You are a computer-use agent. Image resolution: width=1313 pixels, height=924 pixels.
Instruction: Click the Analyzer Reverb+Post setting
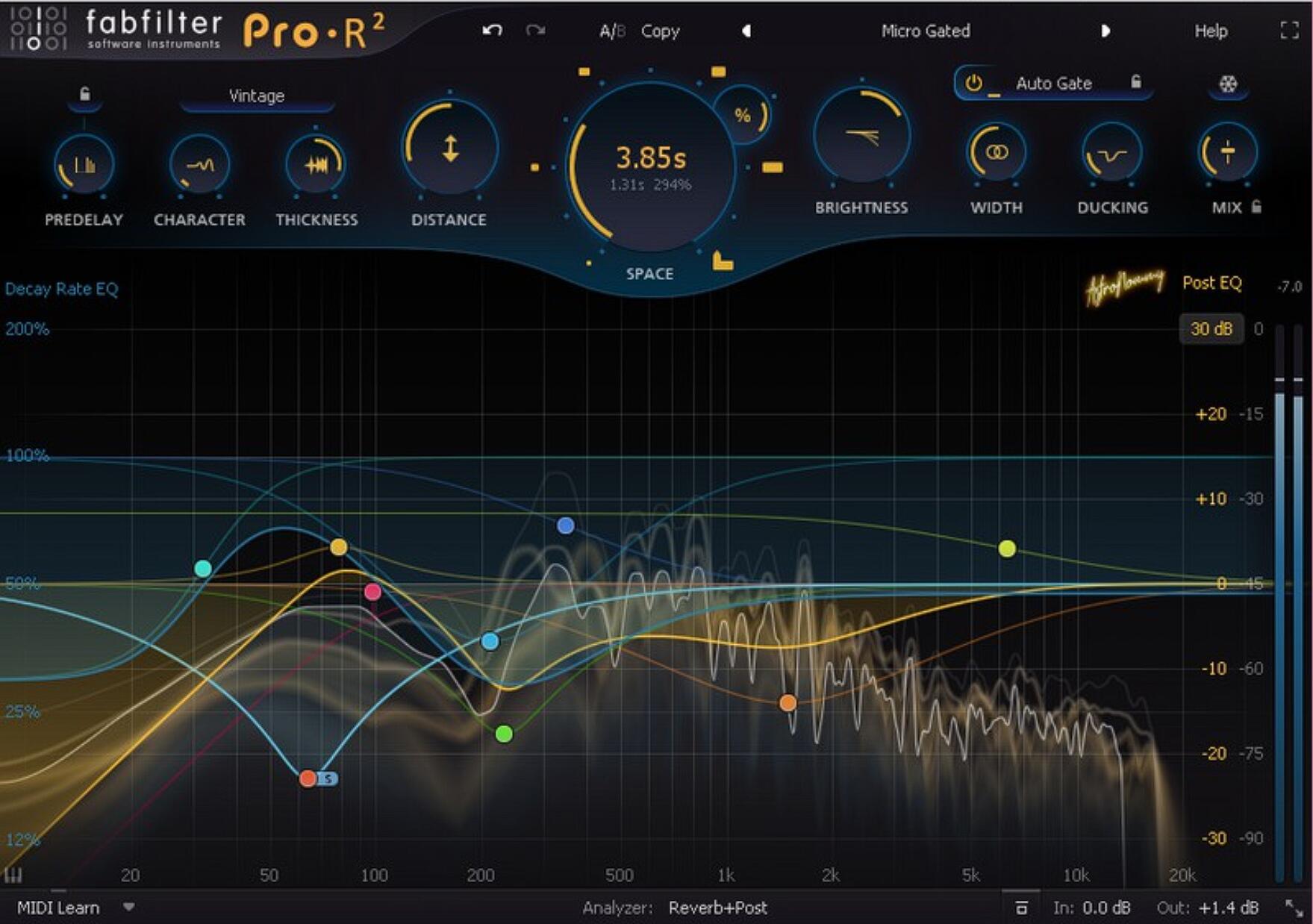click(x=717, y=908)
